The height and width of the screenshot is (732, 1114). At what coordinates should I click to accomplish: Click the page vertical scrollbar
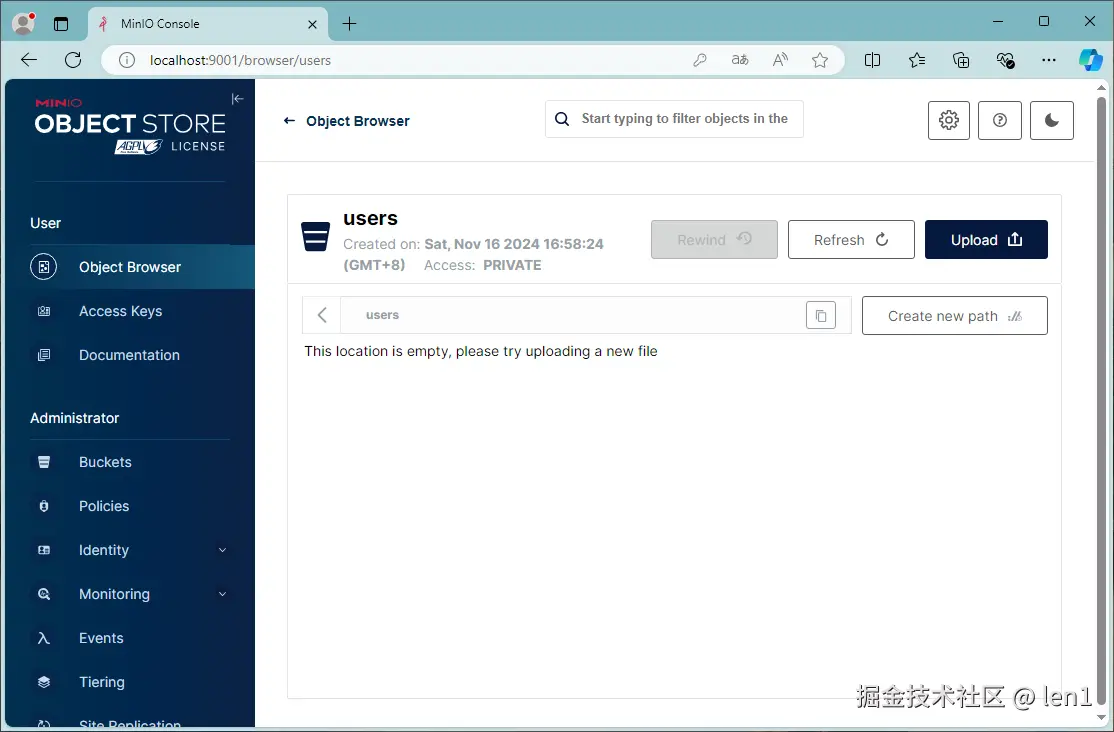tap(1101, 402)
